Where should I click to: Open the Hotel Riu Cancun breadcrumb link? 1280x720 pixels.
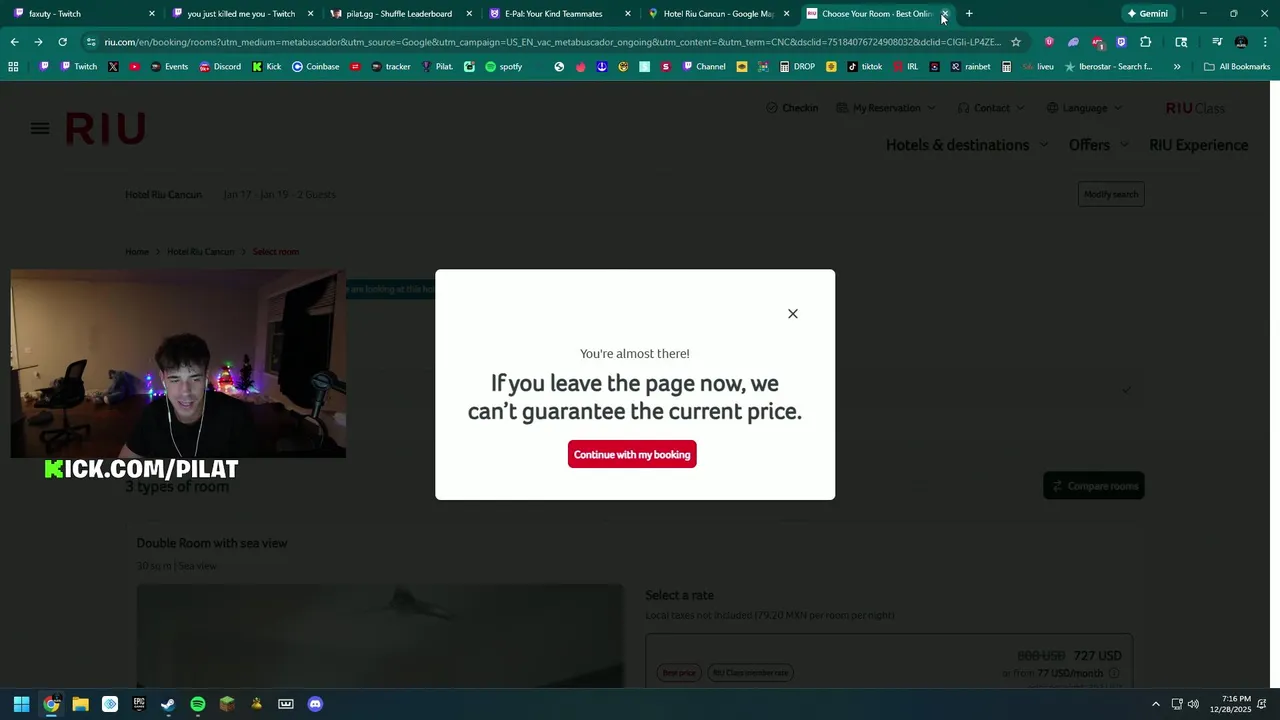(x=200, y=252)
